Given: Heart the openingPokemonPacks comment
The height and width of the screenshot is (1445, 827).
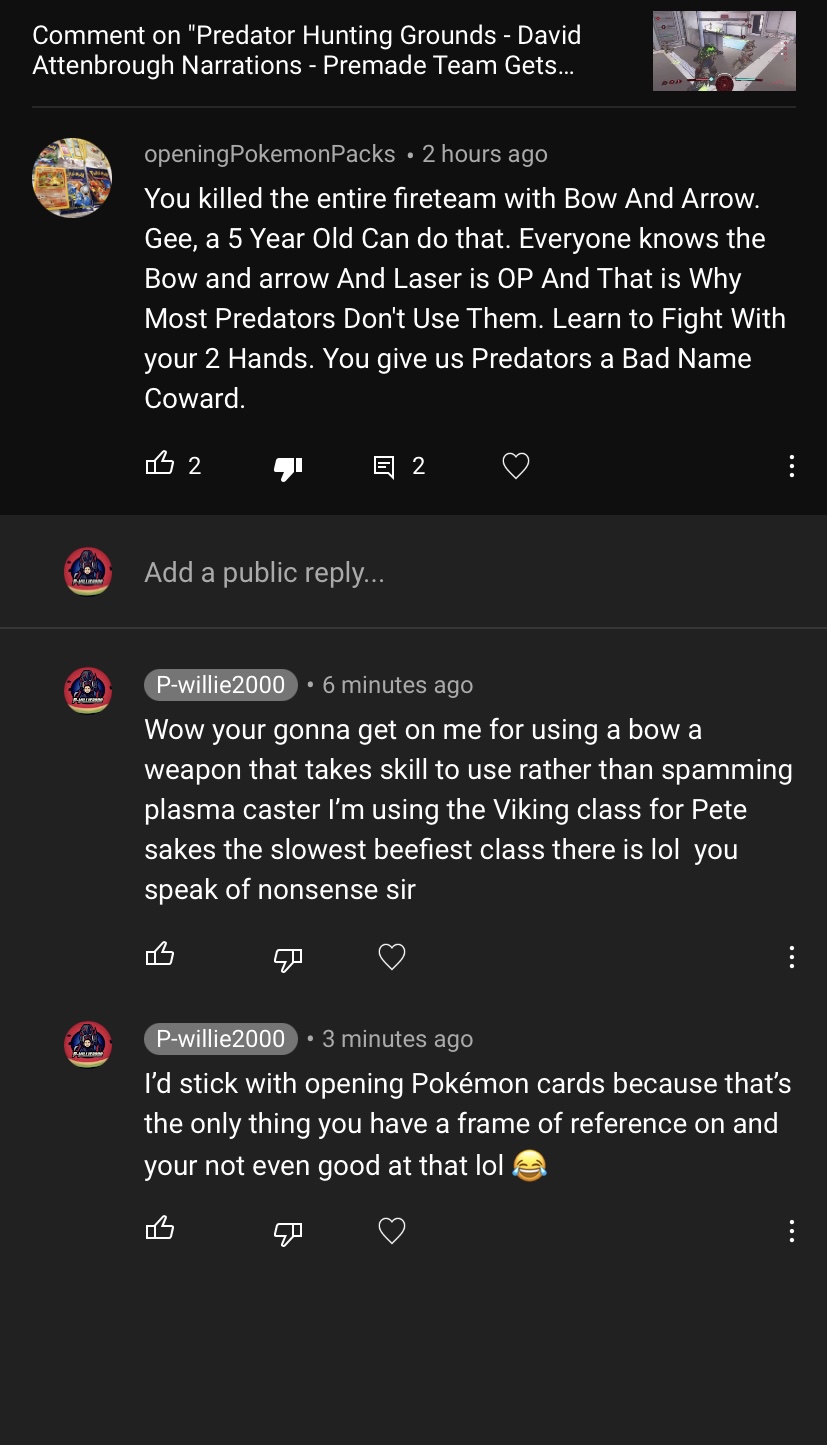Looking at the screenshot, I should [515, 466].
